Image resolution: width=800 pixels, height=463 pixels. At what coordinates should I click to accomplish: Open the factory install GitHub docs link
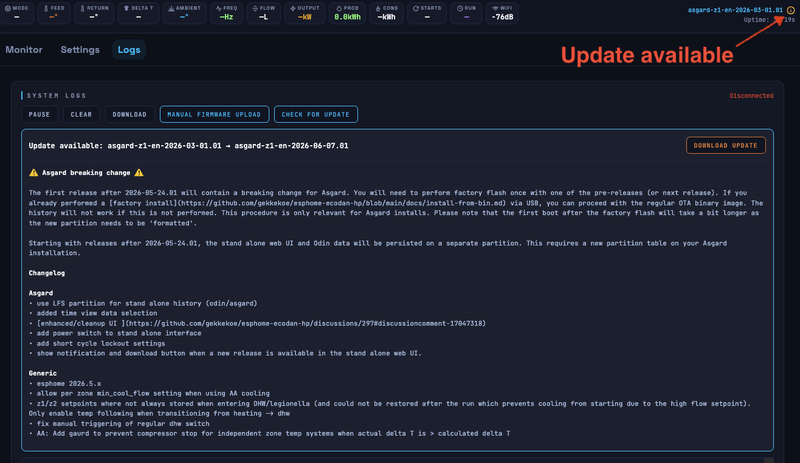tap(309, 203)
